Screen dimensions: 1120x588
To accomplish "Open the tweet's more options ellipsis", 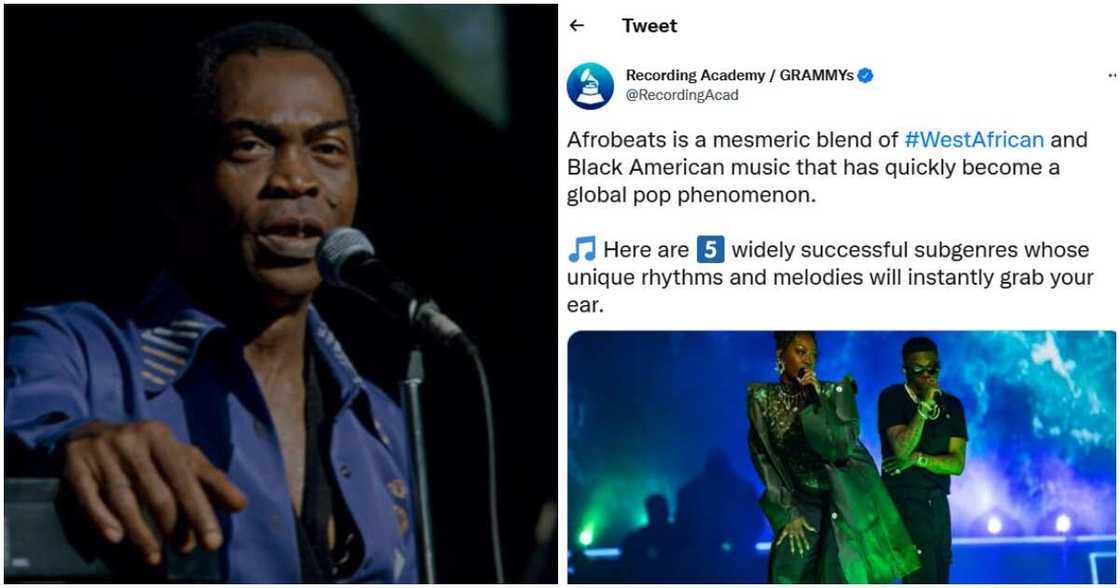I will pyautogui.click(x=1112, y=75).
